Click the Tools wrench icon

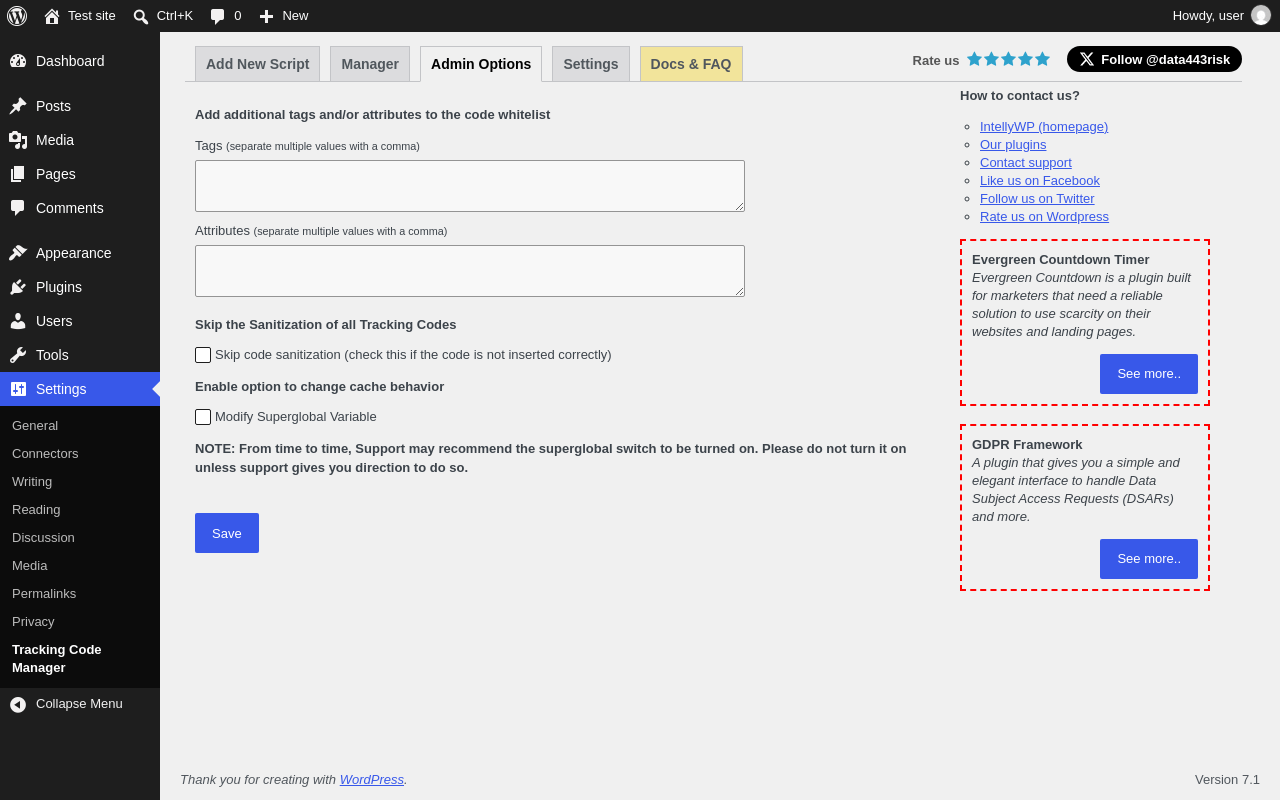[18, 355]
